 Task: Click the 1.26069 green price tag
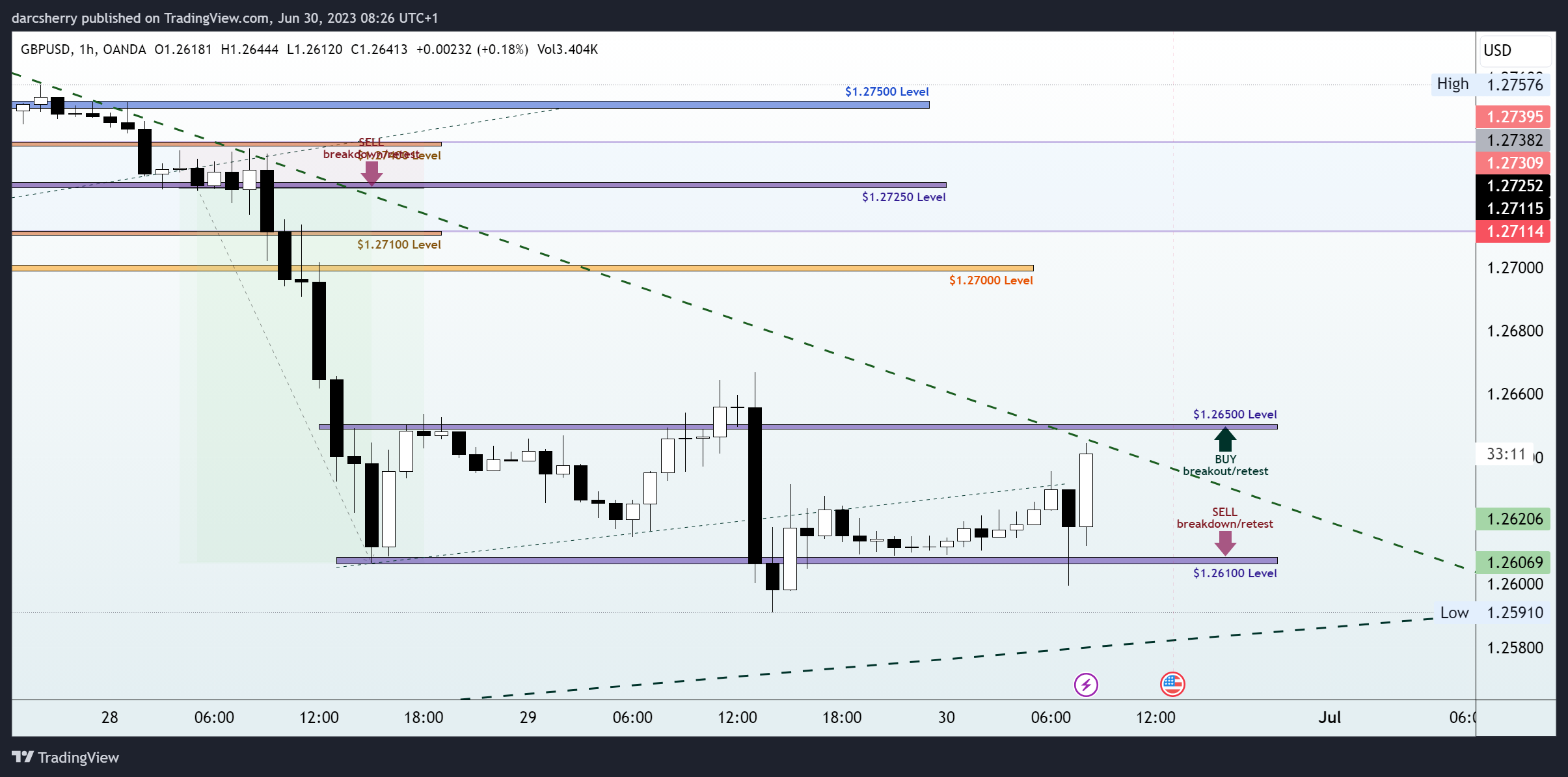pyautogui.click(x=1513, y=562)
